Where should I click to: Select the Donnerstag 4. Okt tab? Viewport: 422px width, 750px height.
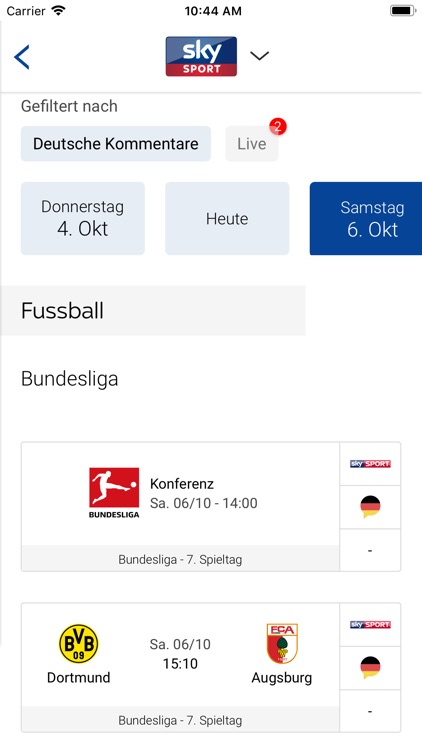(x=82, y=218)
